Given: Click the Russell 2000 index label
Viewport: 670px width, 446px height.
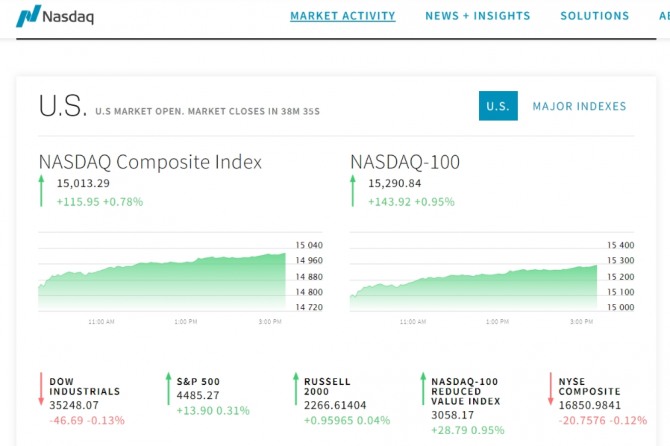Looking at the screenshot, I should [x=328, y=387].
